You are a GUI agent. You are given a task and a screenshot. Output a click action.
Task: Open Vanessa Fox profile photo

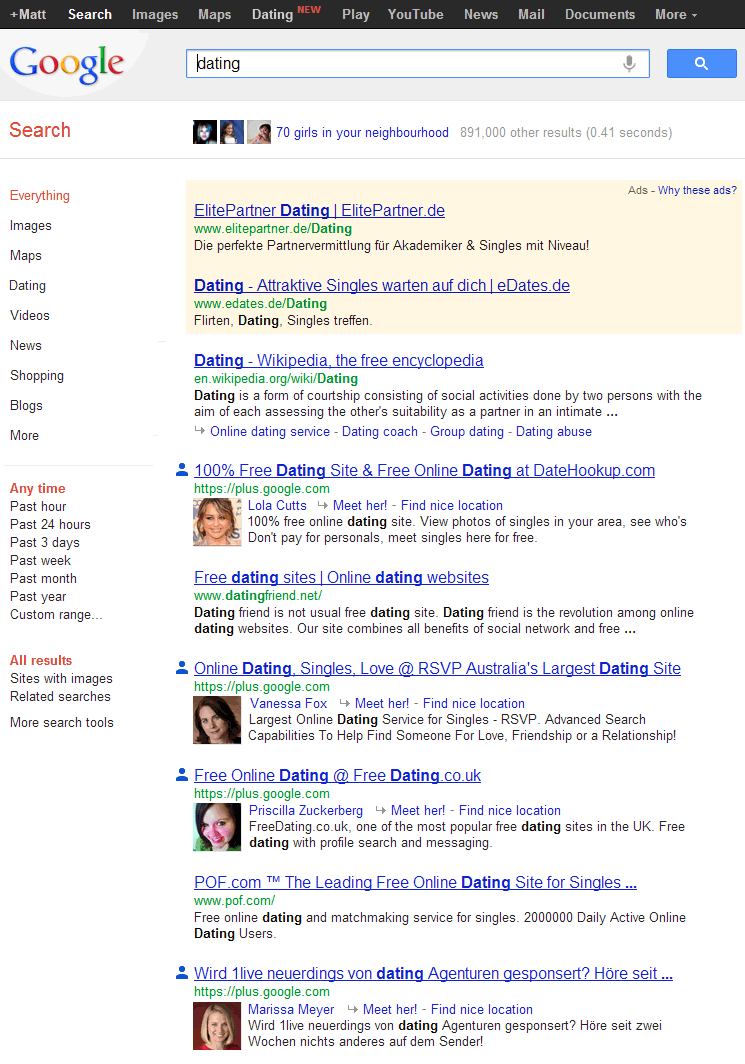coord(217,720)
